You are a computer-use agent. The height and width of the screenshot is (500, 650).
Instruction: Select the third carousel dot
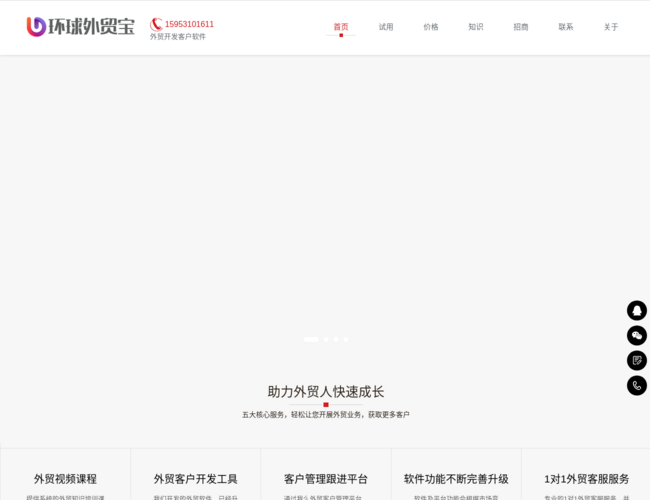point(336,340)
